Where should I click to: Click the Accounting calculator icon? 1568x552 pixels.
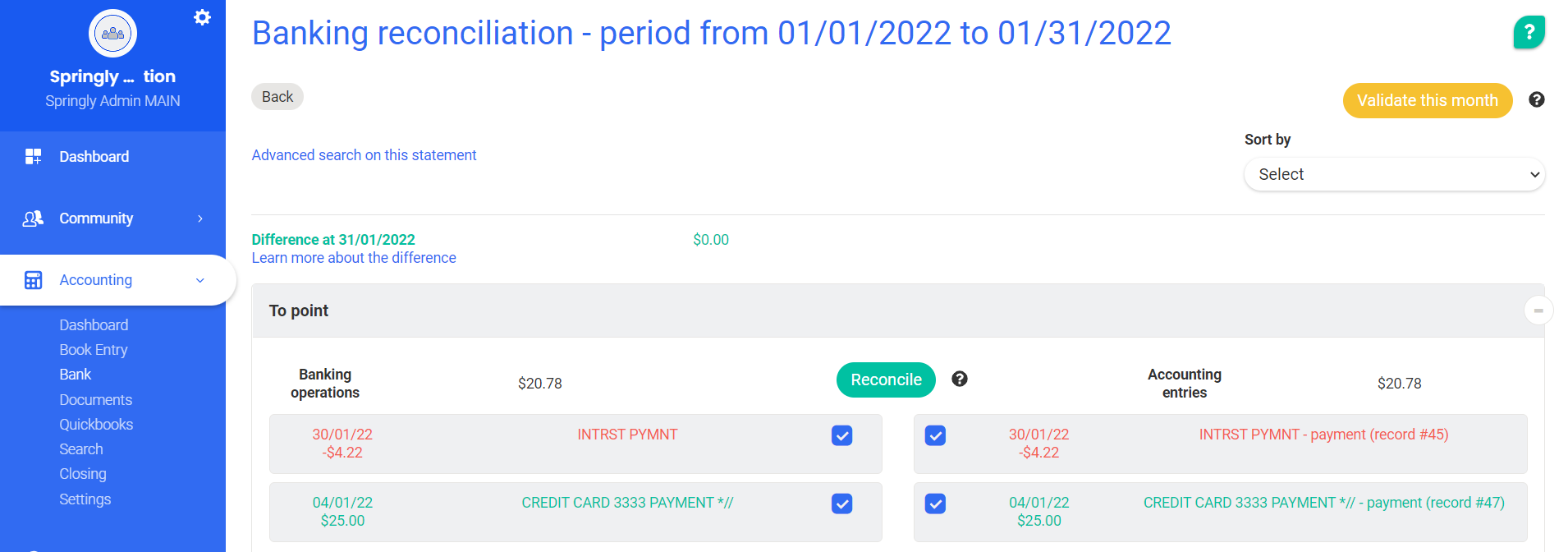coord(33,280)
